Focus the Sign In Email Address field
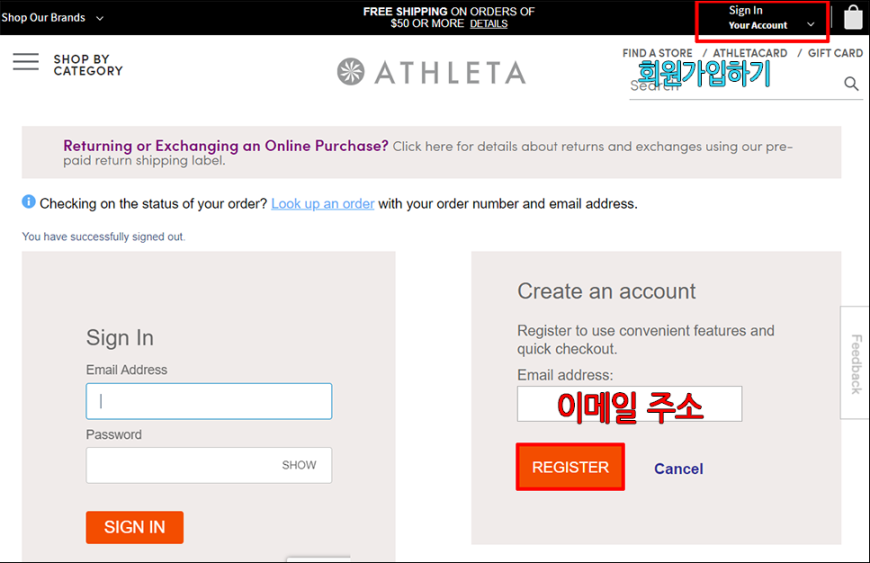 209,401
